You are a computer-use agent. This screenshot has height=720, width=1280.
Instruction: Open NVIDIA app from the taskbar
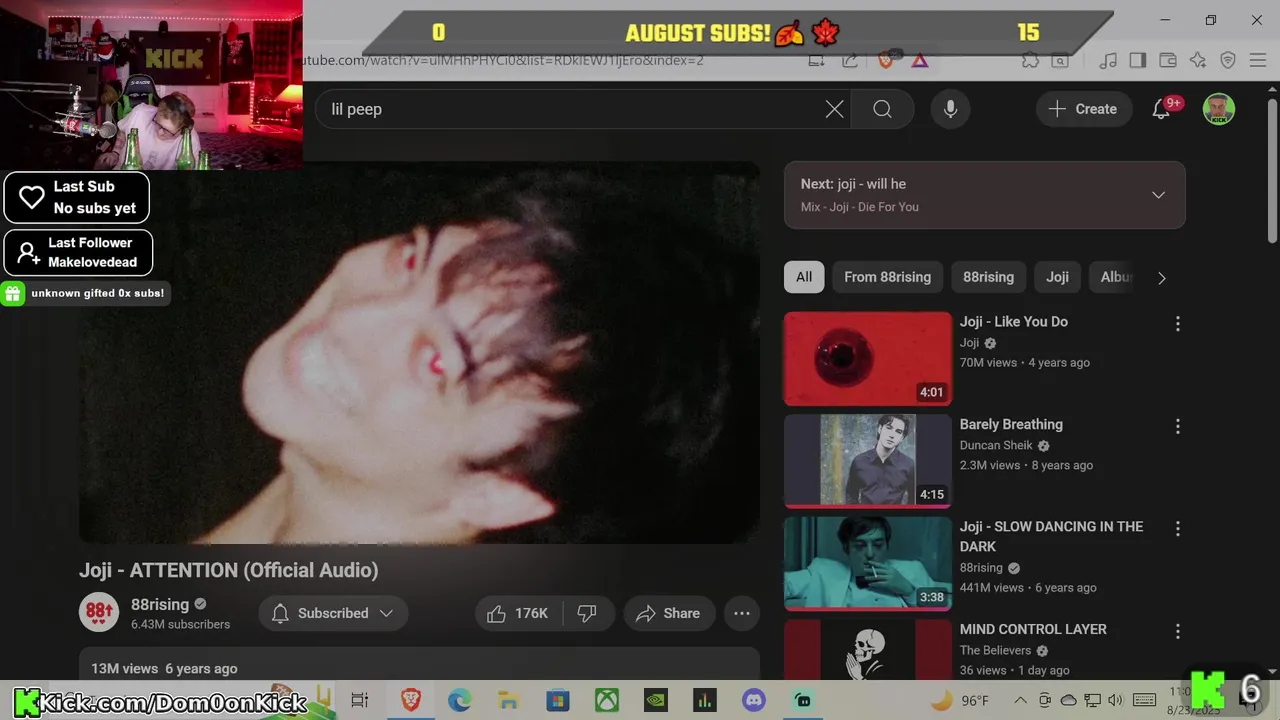(656, 700)
